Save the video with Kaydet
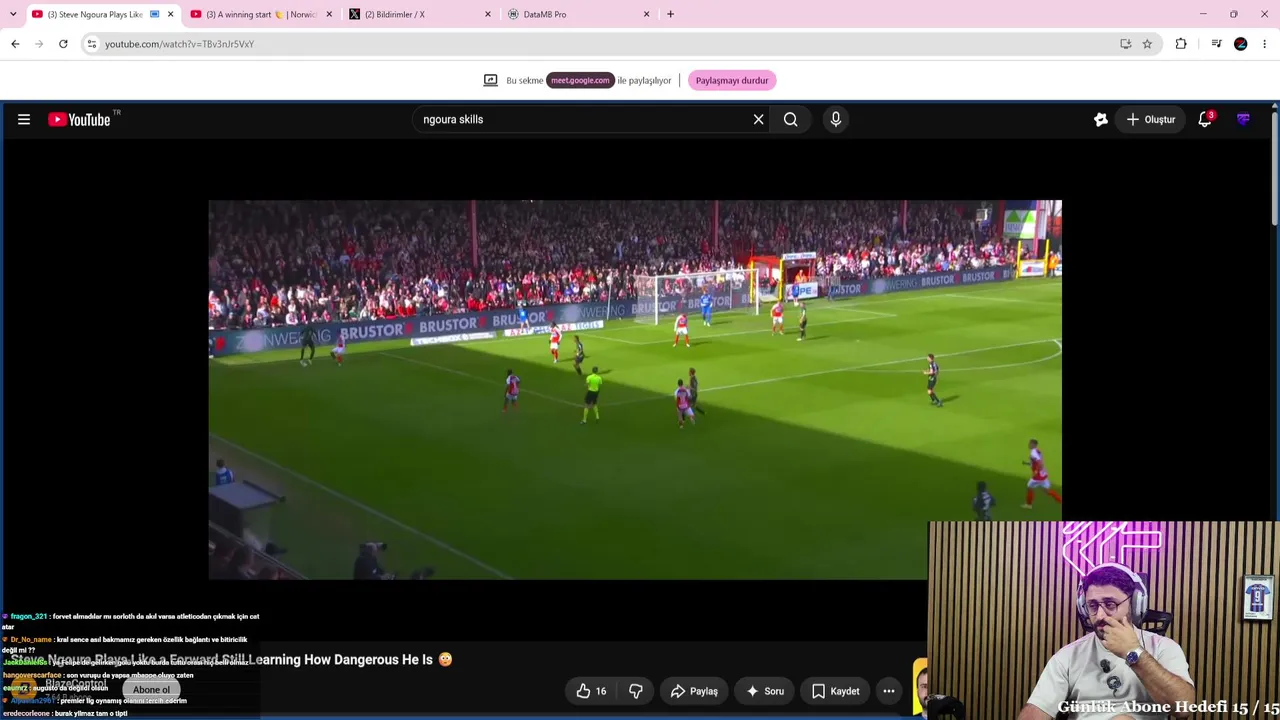1280x720 pixels. coord(835,691)
